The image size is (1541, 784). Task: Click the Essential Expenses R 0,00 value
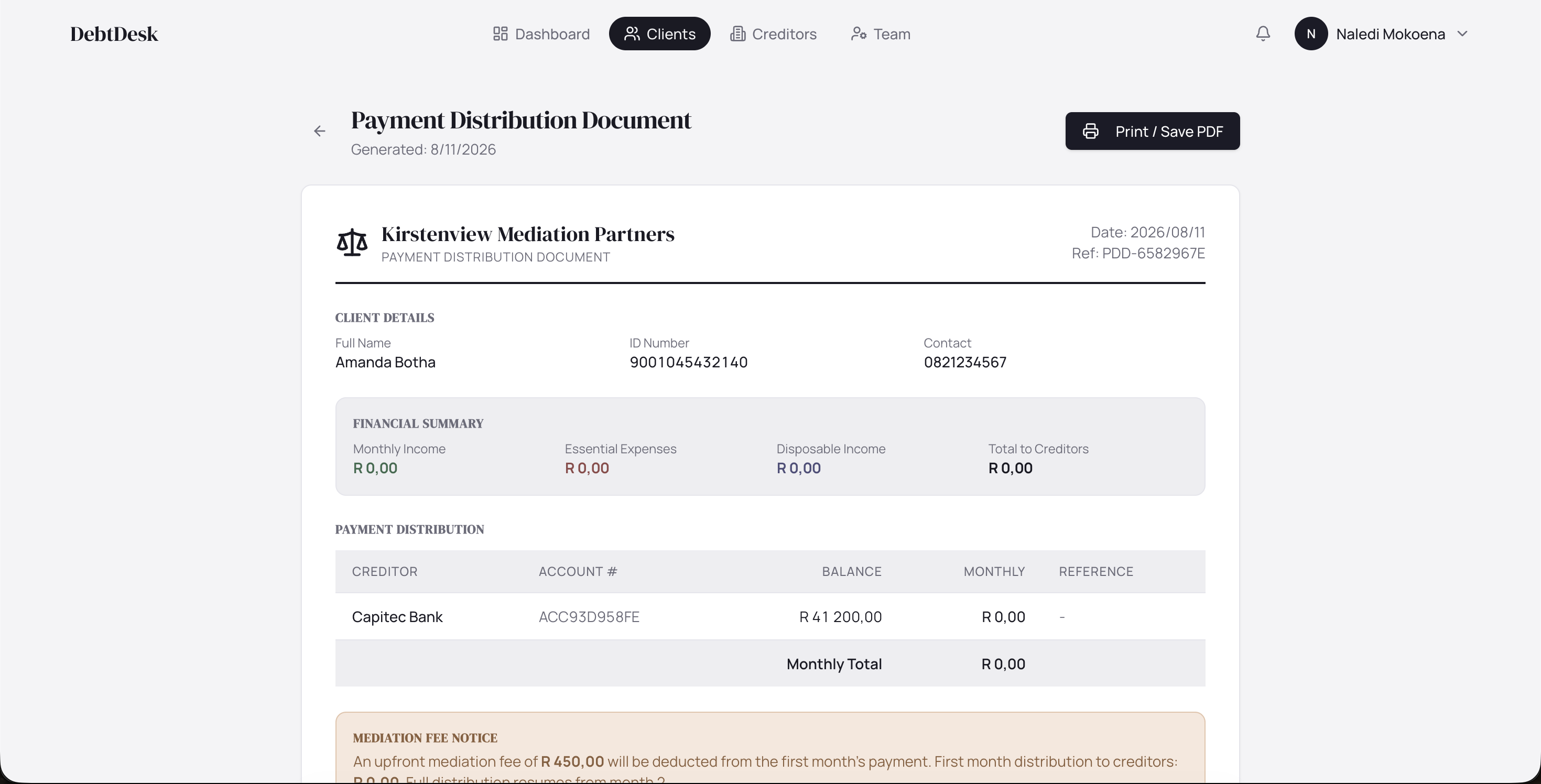[587, 468]
